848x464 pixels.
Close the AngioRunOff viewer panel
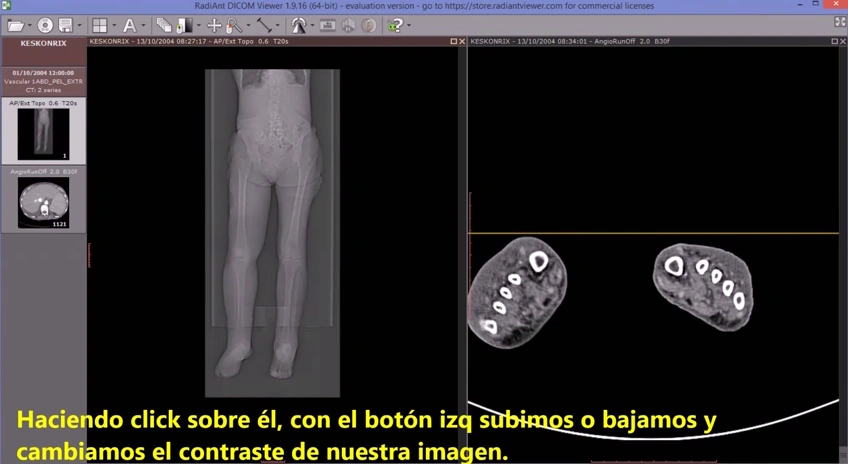click(843, 41)
